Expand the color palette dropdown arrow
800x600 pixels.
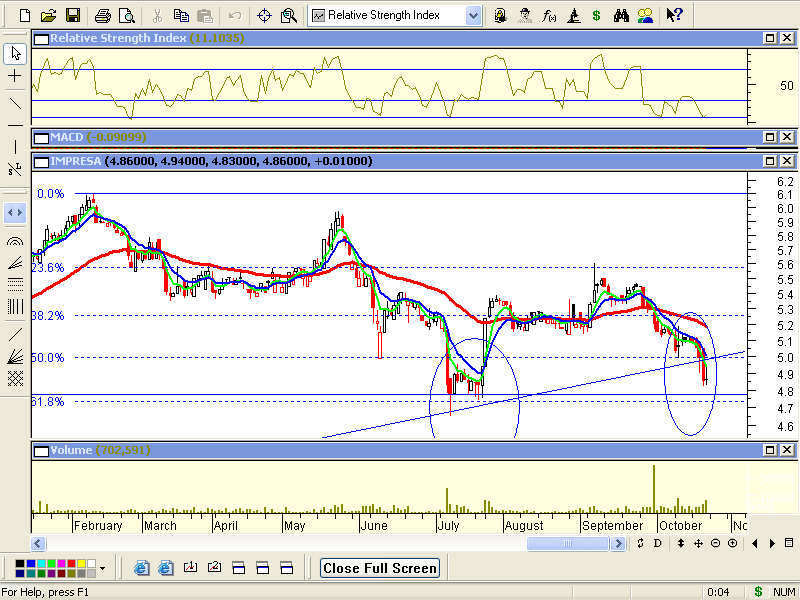pyautogui.click(x=103, y=568)
